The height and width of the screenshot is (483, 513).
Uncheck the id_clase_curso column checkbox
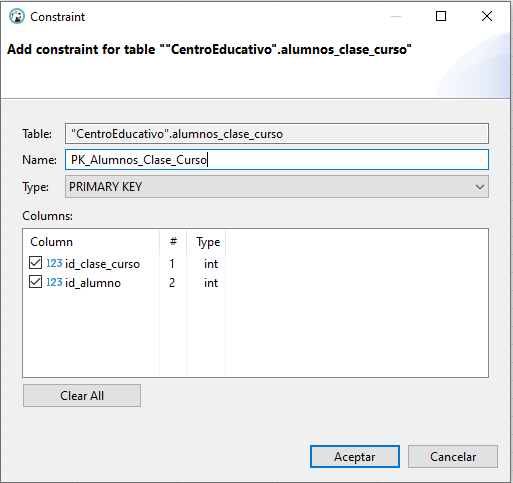35,263
